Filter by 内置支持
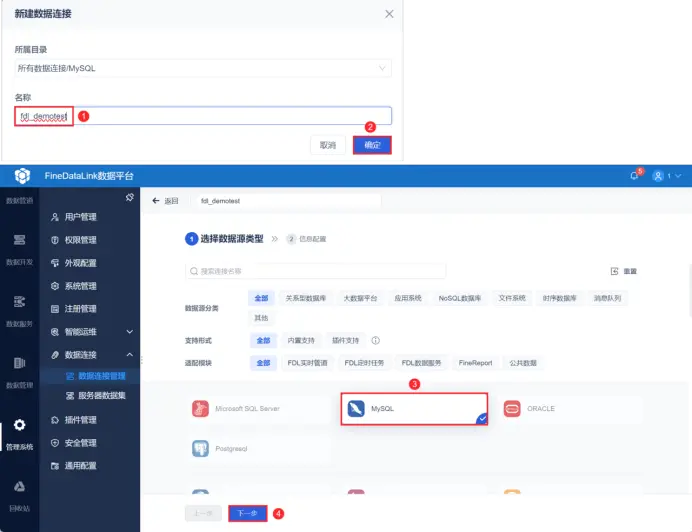This screenshot has width=692, height=532. tap(301, 340)
